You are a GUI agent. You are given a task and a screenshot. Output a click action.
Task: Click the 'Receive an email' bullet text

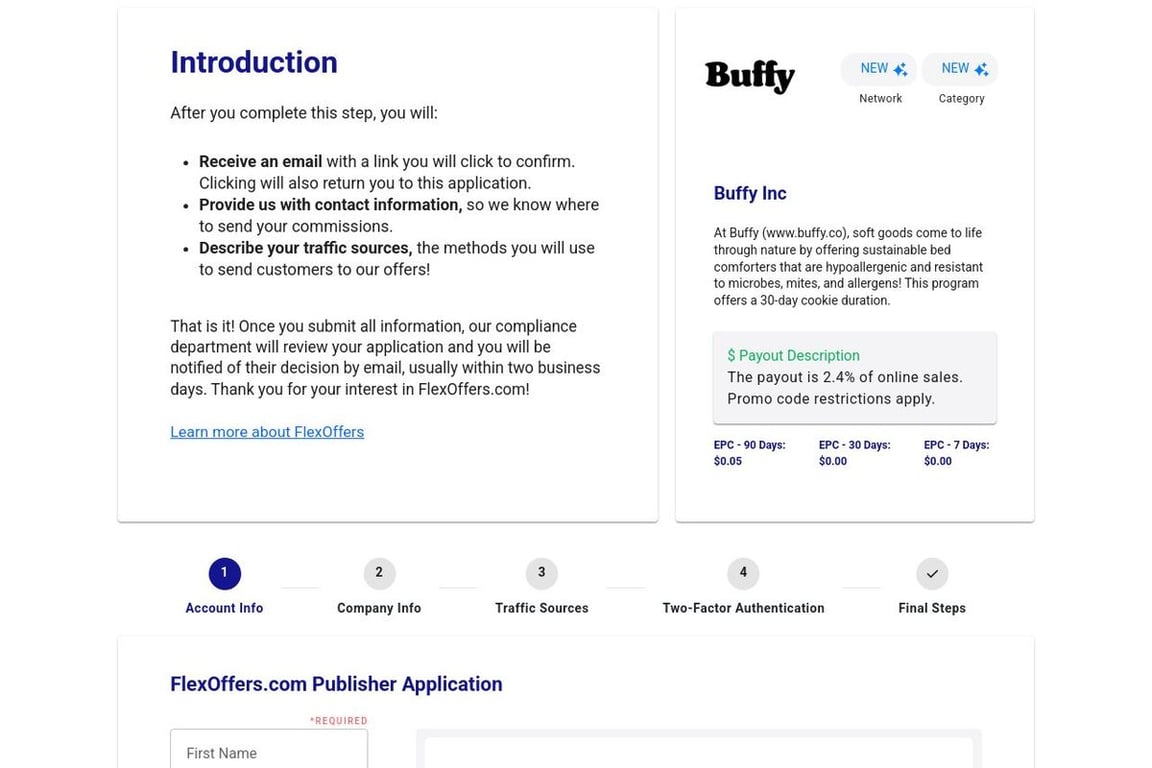click(260, 162)
